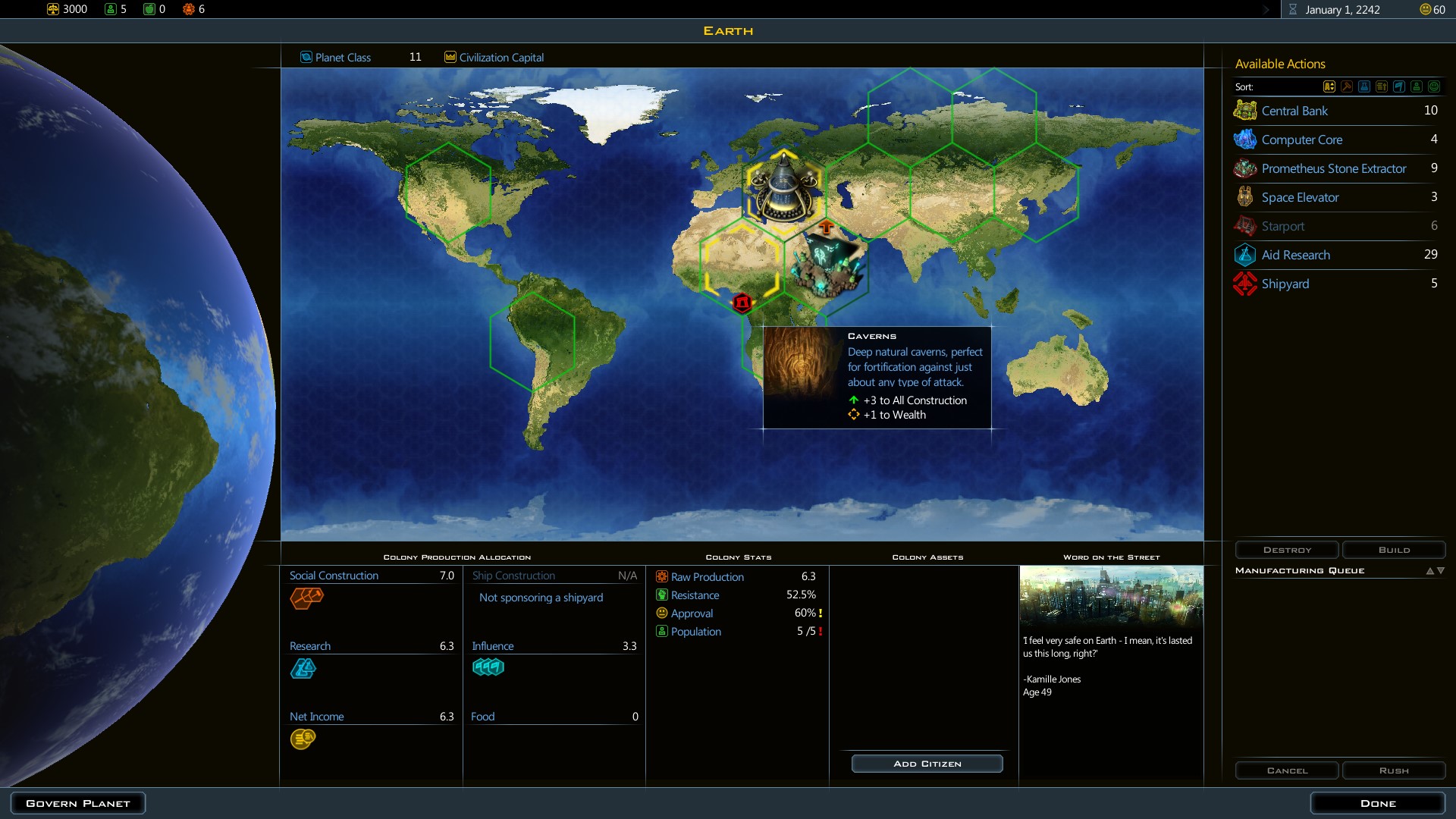Sort actions by manufacturing hammer icon
Viewport: 1456px width, 819px height.
click(x=1347, y=86)
